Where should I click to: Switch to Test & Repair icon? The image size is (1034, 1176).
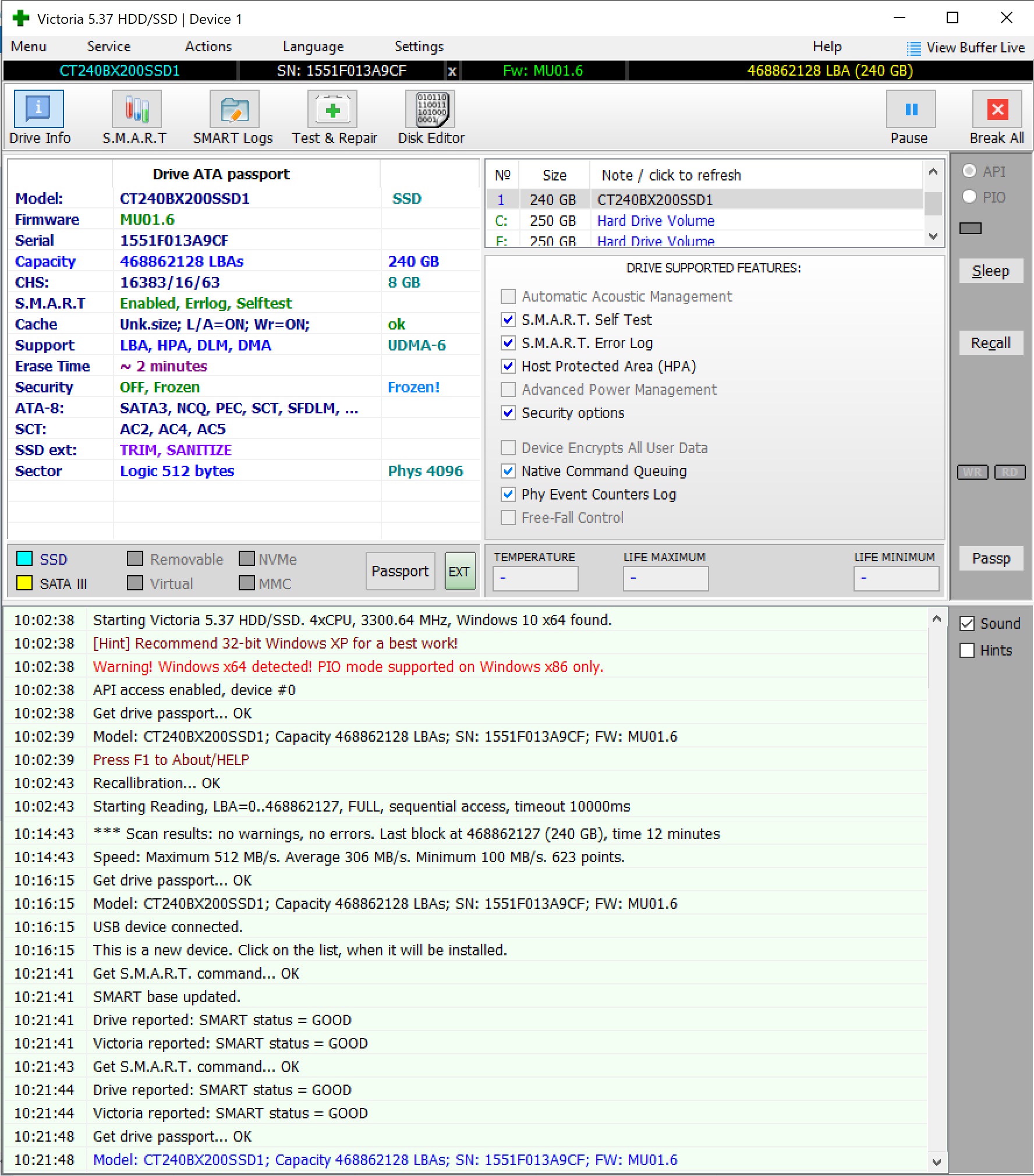pyautogui.click(x=332, y=109)
